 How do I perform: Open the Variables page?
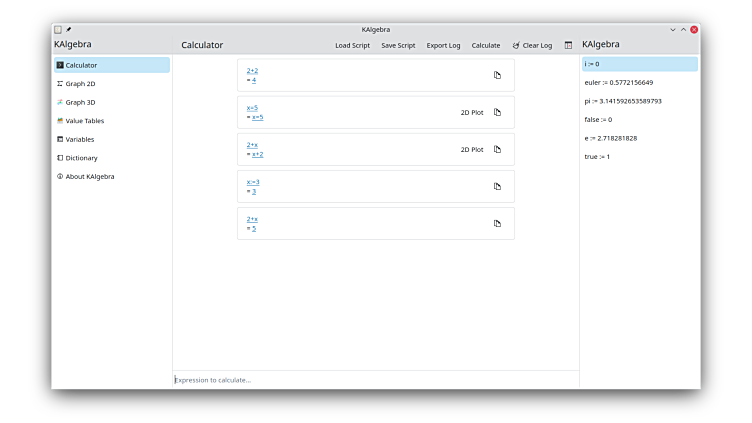coord(79,139)
